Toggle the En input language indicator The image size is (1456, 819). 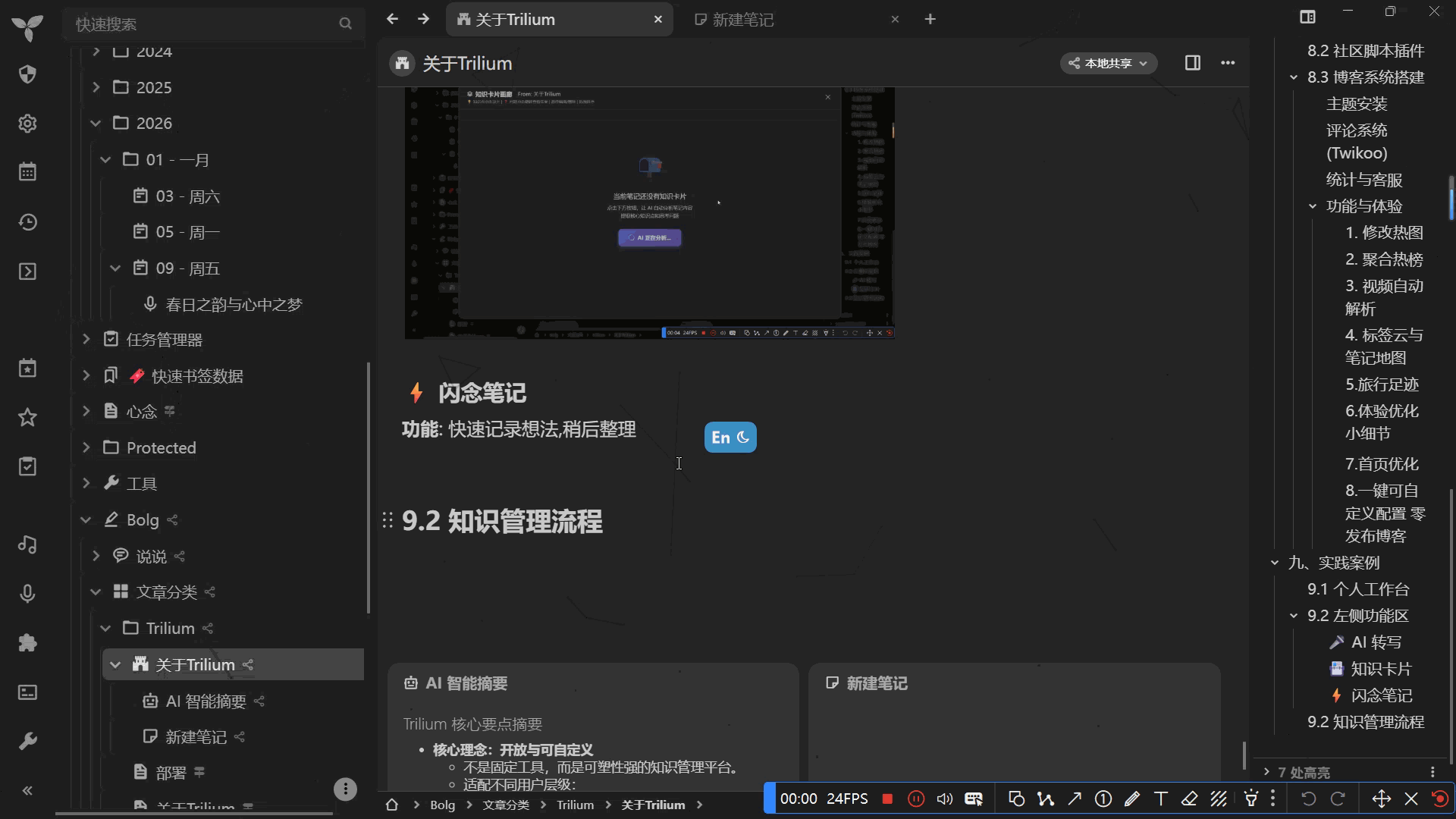(730, 438)
